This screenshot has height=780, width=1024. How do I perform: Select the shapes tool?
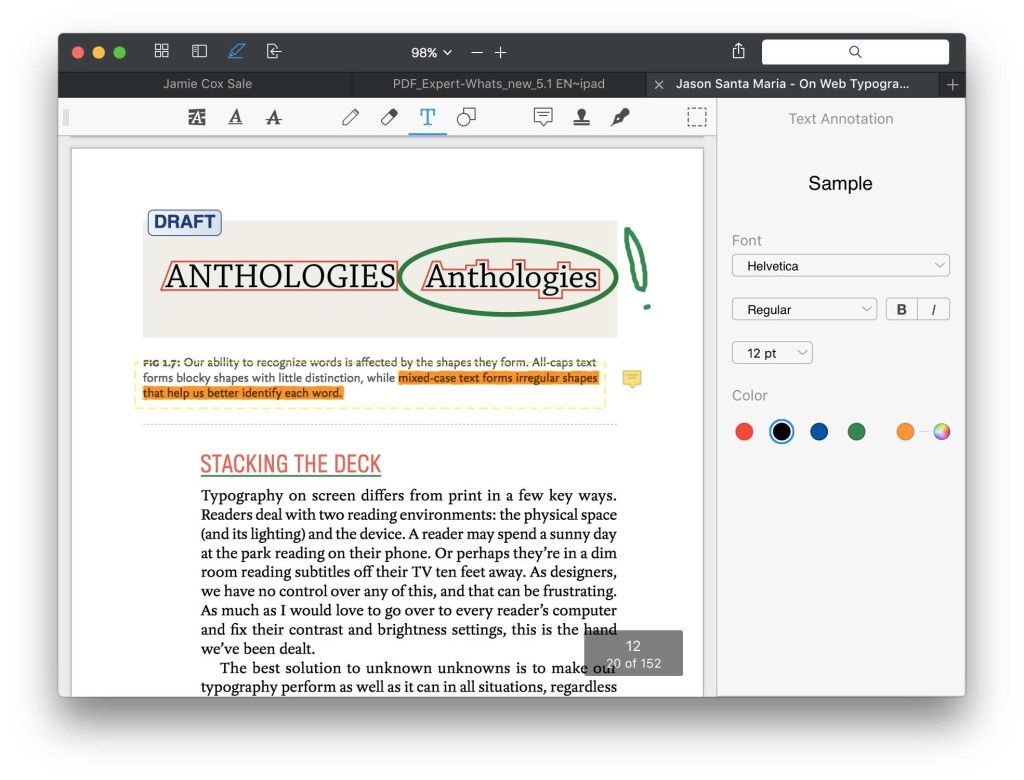[x=466, y=118]
